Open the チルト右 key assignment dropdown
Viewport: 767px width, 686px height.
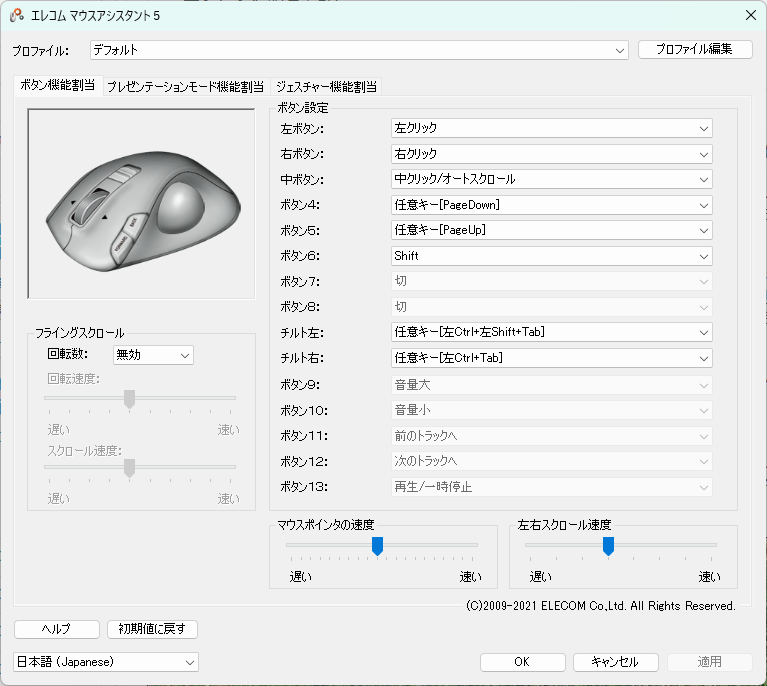coord(552,358)
